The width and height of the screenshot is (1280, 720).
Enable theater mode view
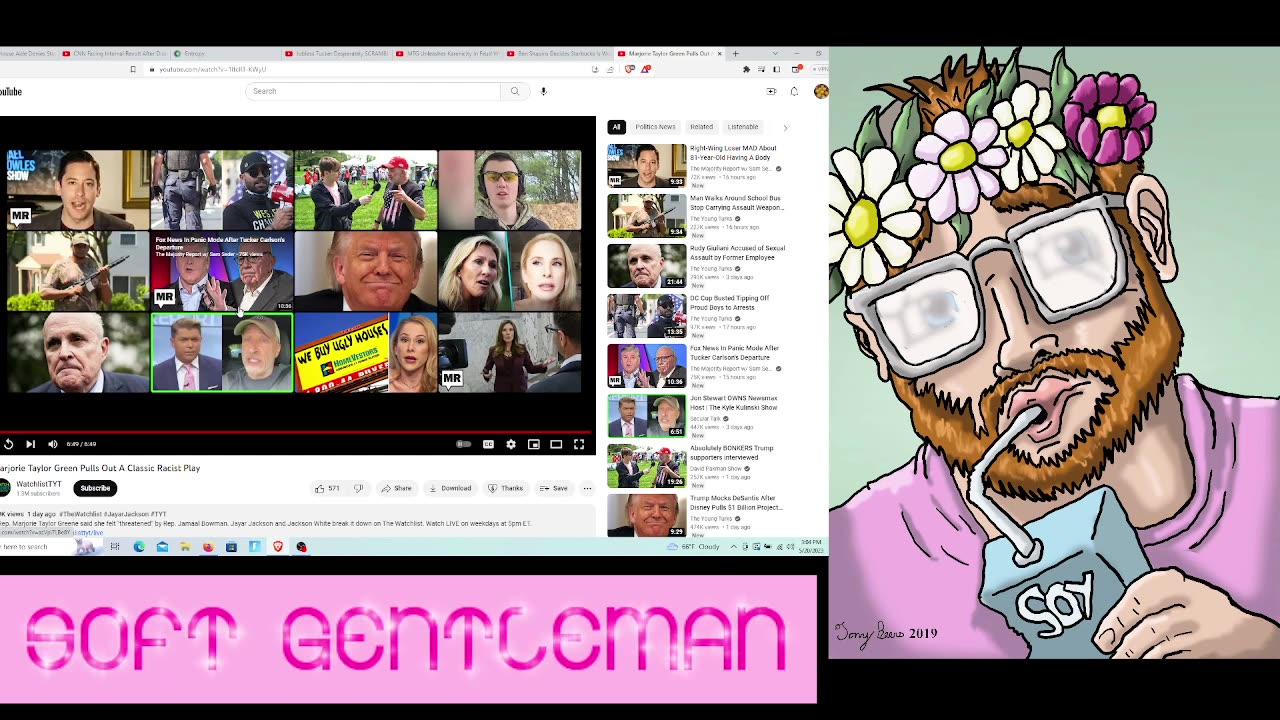click(556, 444)
